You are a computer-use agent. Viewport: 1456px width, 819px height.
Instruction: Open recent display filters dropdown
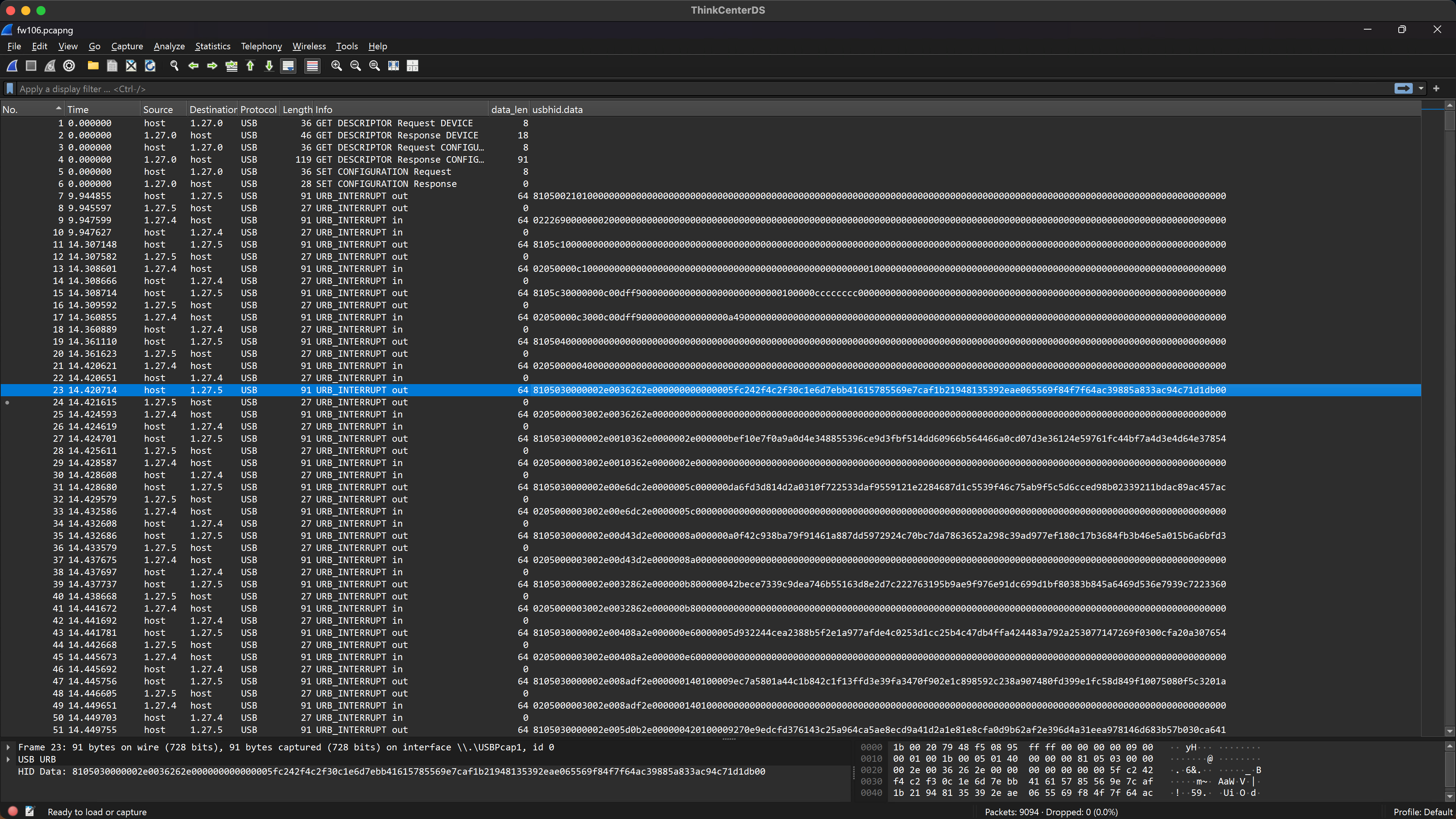[x=1421, y=89]
